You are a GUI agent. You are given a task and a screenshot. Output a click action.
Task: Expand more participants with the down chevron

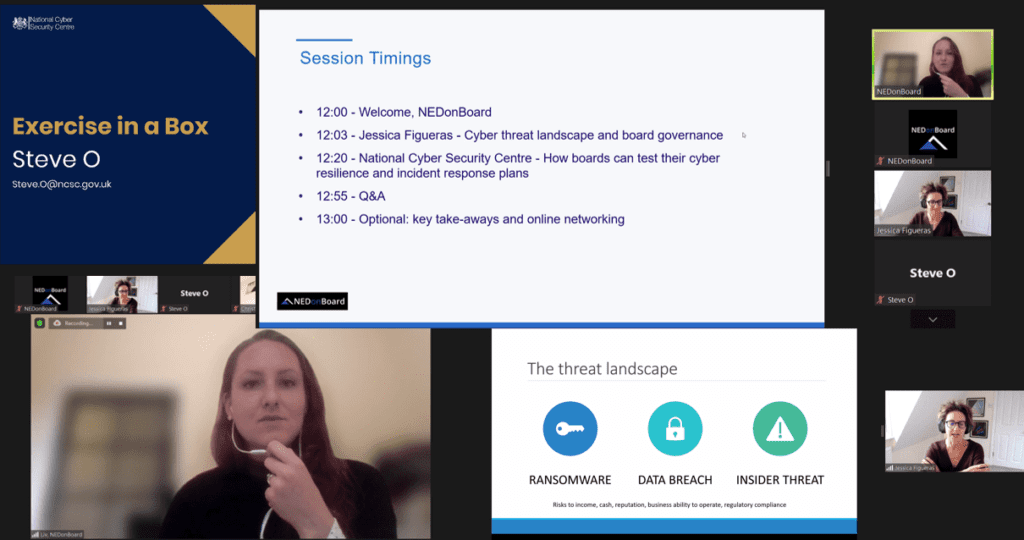(x=933, y=319)
